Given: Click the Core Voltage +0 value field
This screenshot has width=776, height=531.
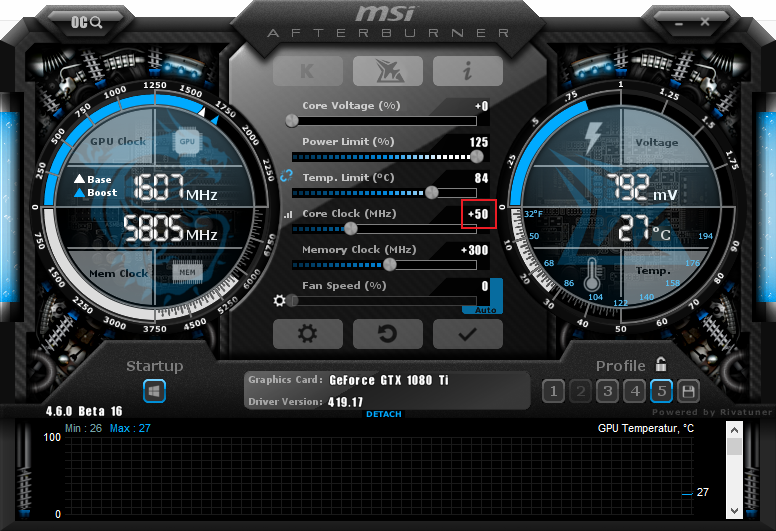Looking at the screenshot, I should point(482,106).
